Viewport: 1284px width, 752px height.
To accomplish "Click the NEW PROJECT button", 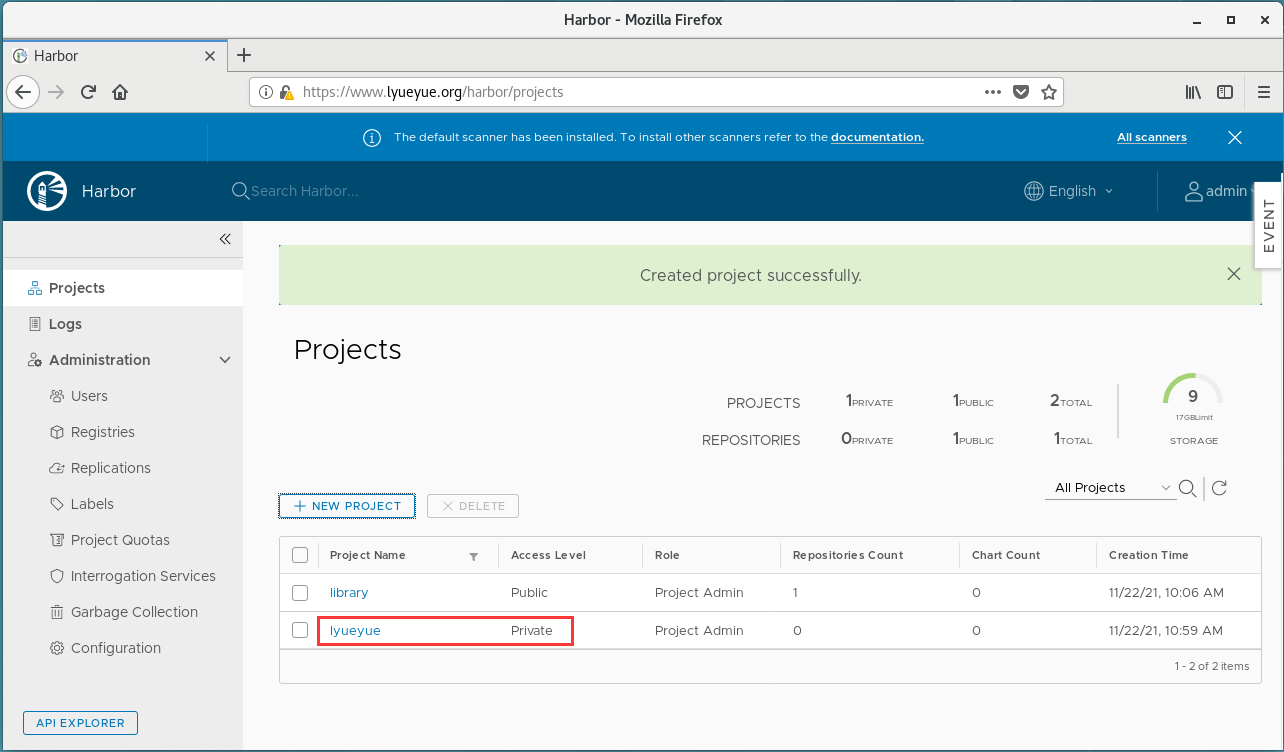I will (x=347, y=506).
